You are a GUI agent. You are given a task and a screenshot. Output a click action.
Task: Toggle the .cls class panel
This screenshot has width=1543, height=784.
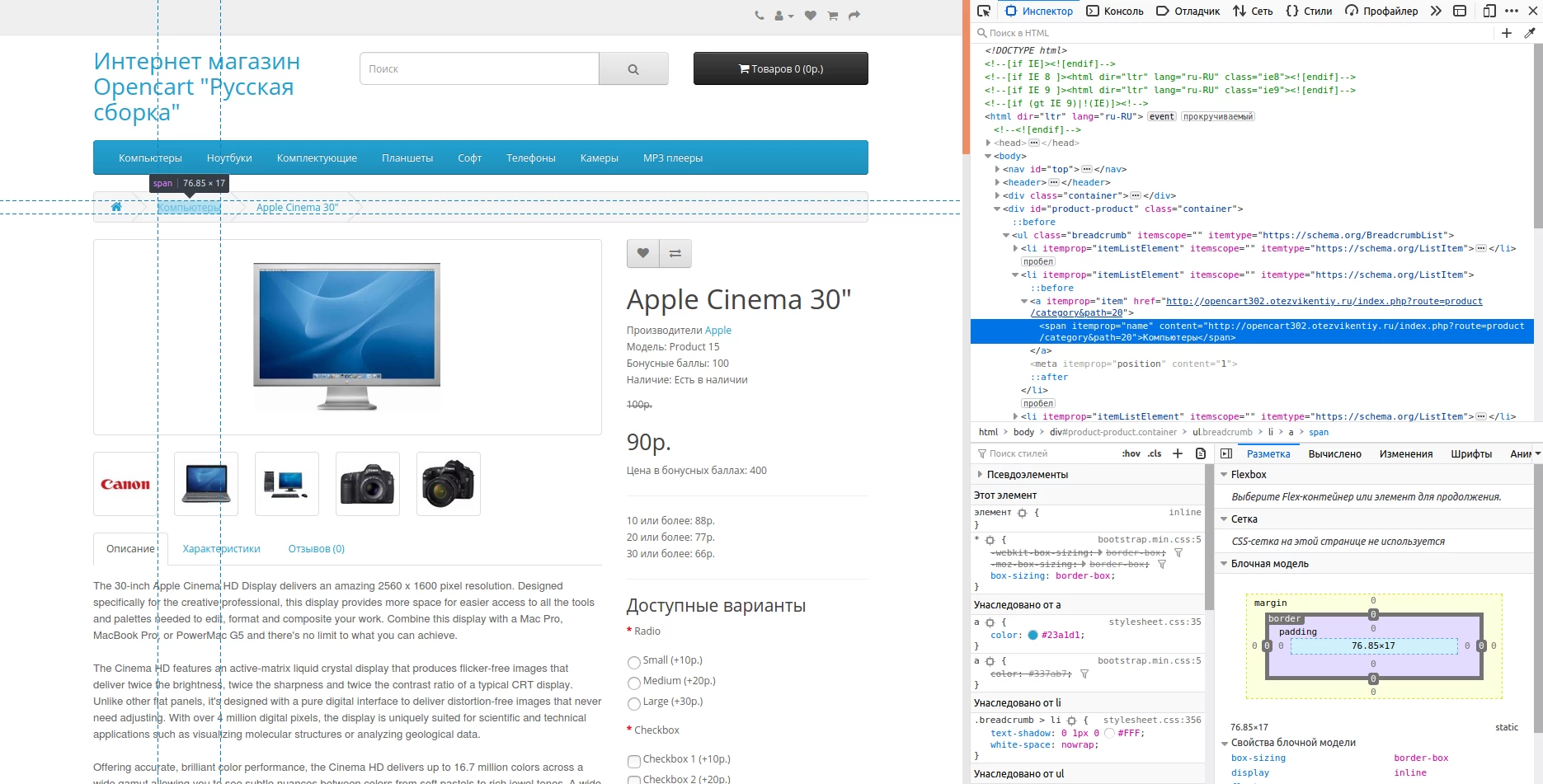click(x=1155, y=453)
